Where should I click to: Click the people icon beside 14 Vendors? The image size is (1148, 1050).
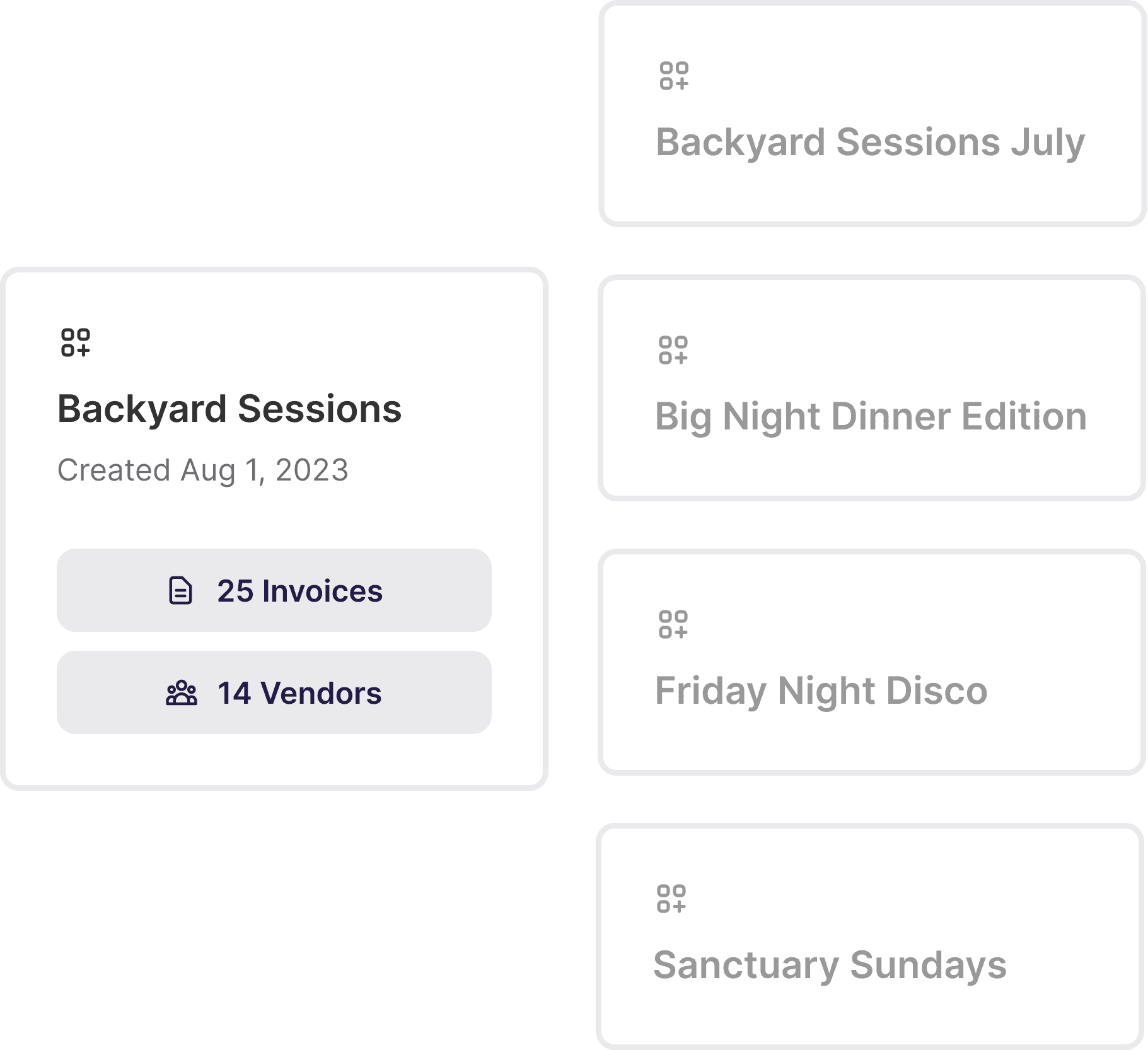point(182,693)
